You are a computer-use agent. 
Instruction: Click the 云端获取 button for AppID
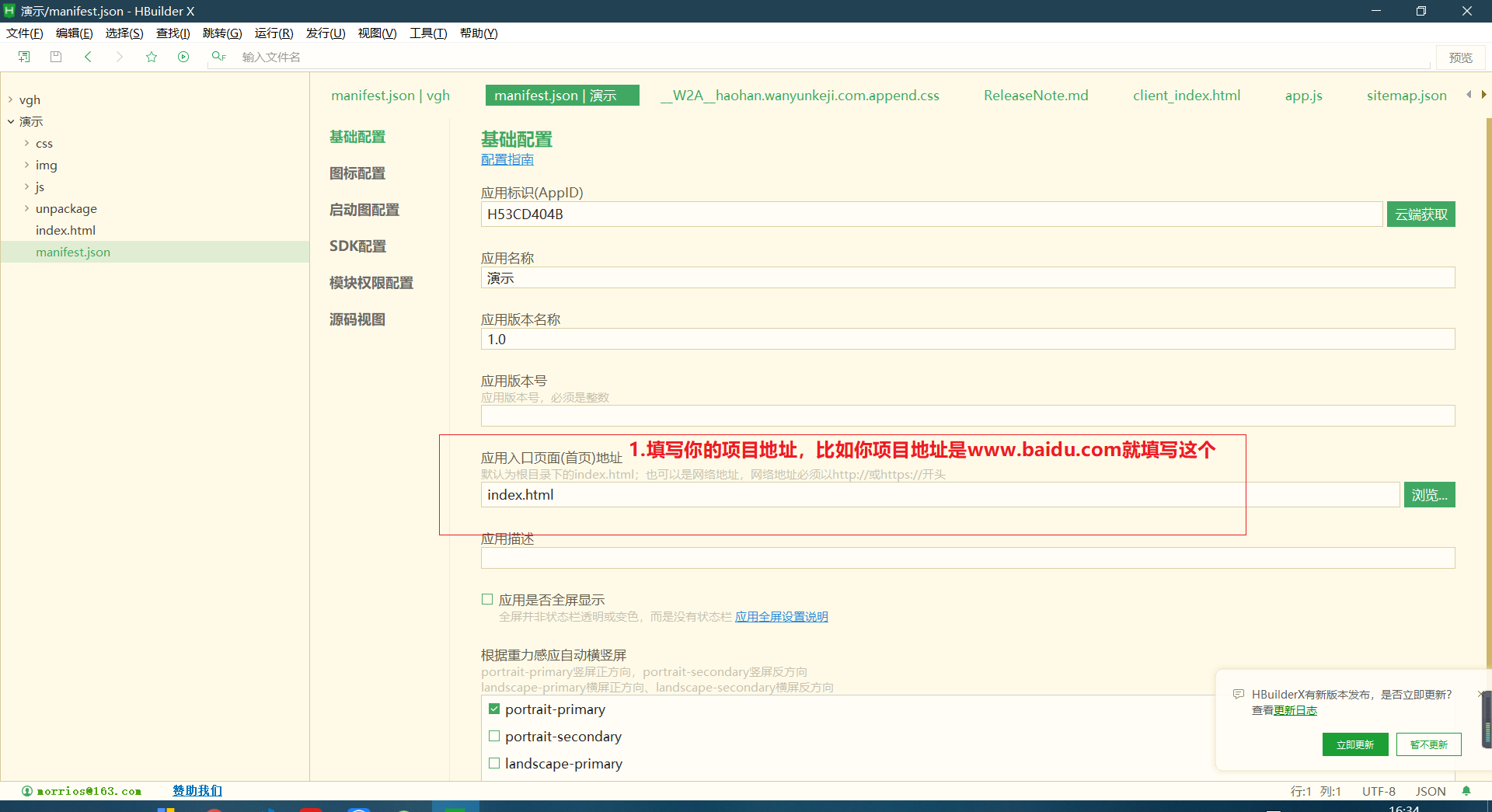click(x=1421, y=214)
